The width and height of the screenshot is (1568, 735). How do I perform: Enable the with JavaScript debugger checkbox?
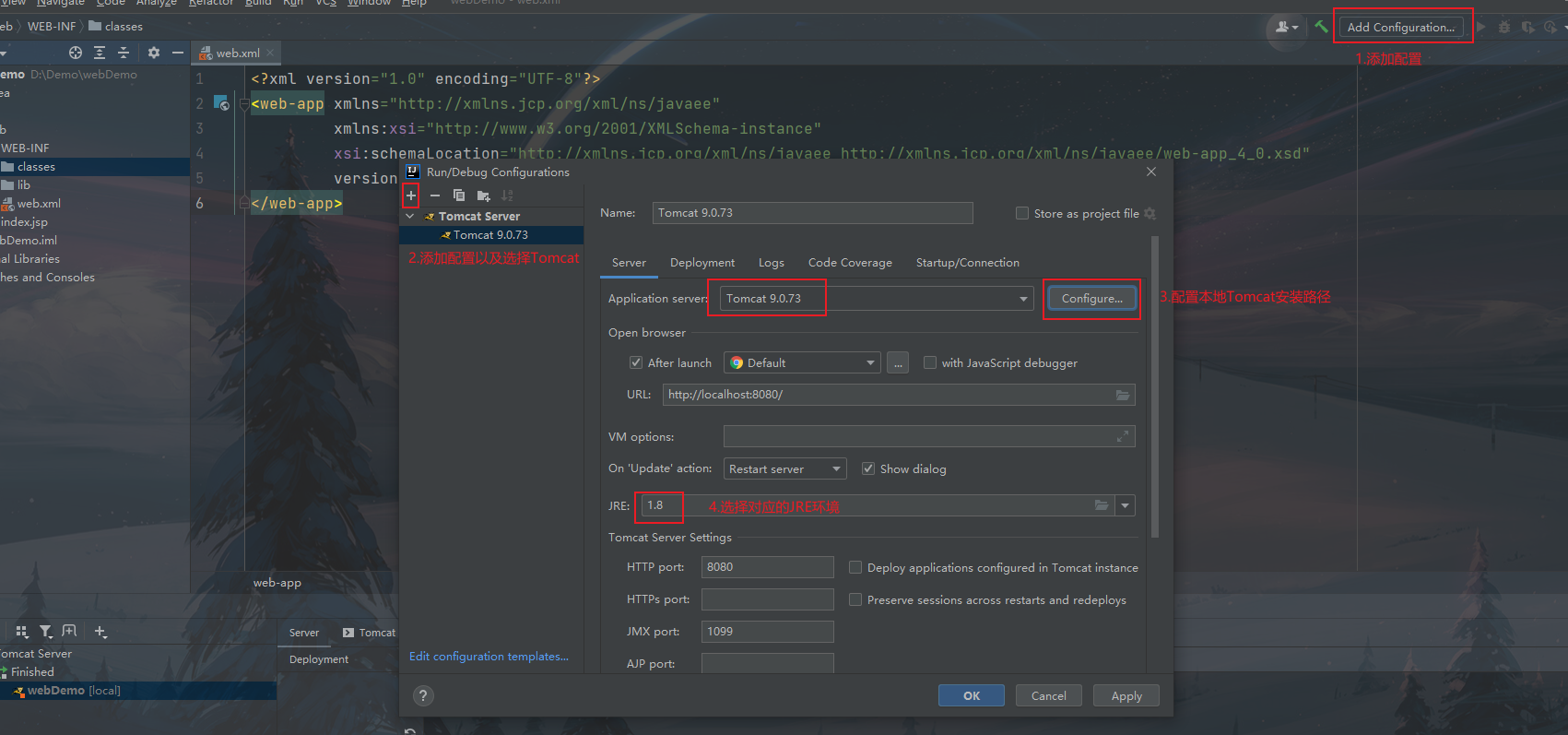[x=930, y=362]
